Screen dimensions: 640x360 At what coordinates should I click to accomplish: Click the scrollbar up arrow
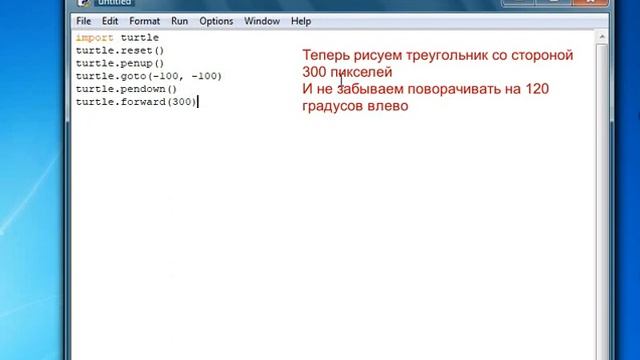[602, 37]
